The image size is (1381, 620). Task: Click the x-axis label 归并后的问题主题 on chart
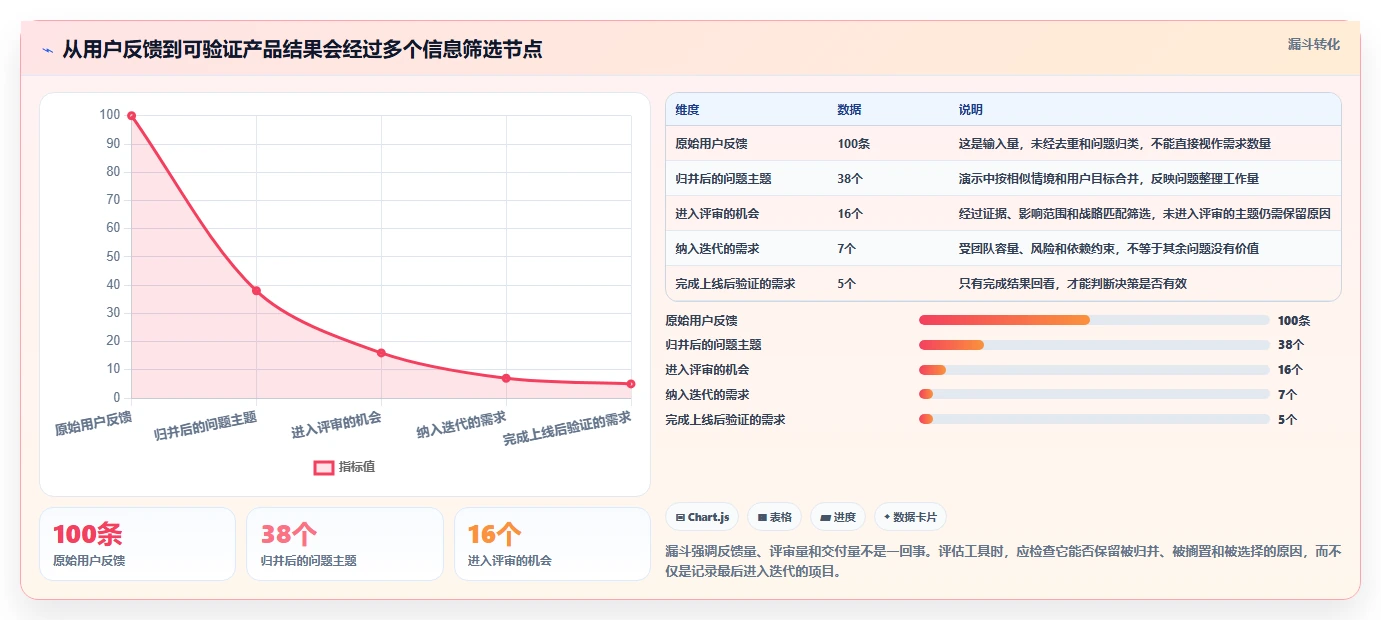(205, 426)
